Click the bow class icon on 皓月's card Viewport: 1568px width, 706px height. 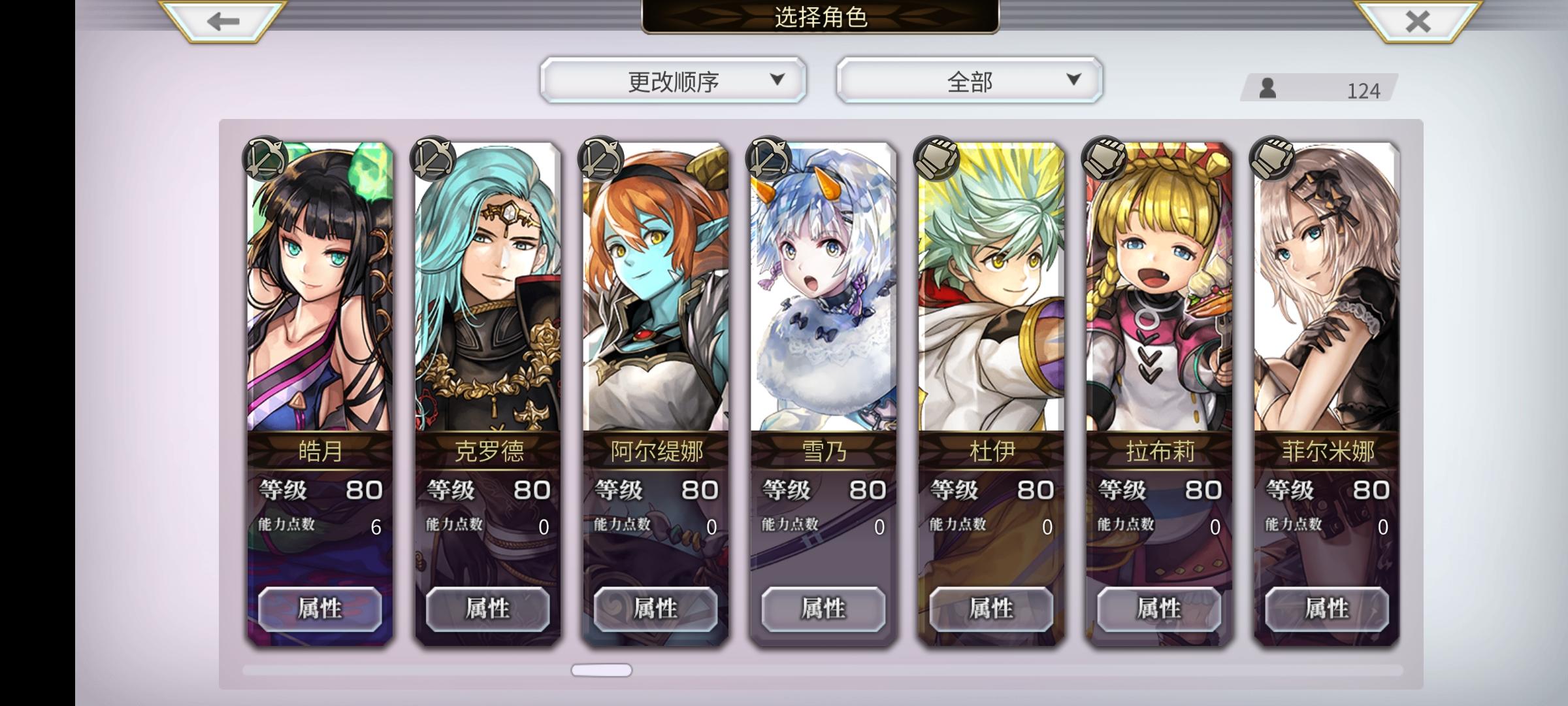[266, 158]
